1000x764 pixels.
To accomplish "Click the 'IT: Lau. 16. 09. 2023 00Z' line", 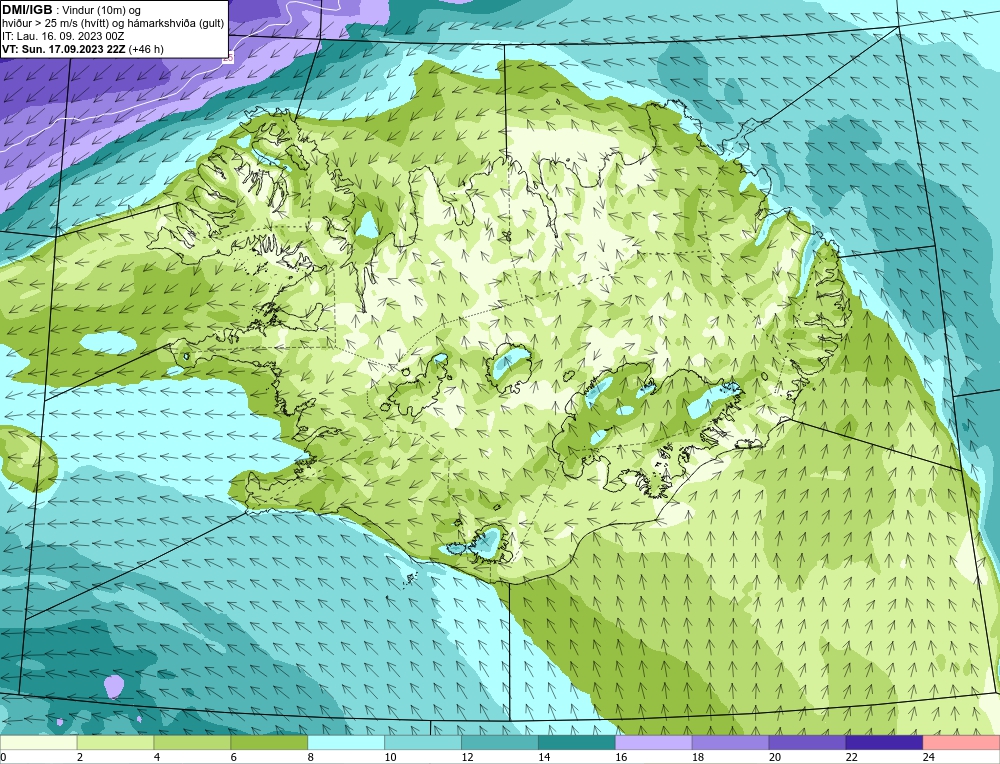I will point(63,36).
